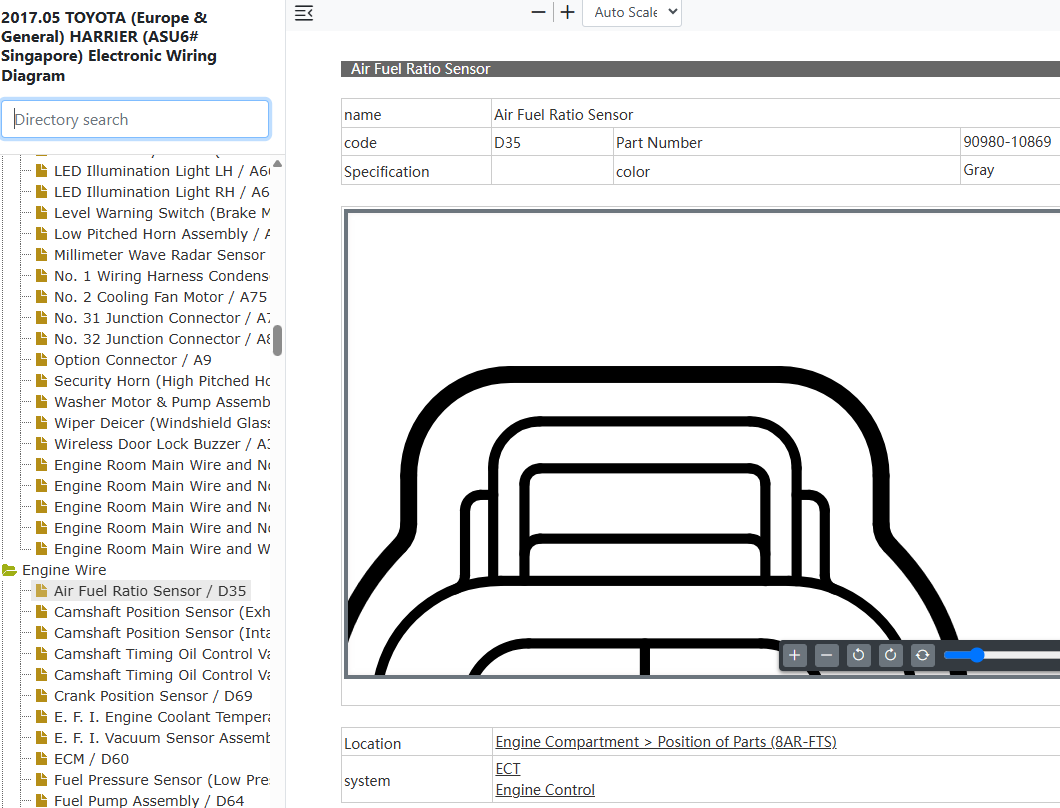Zoom in using the top toolbar plus
The image size is (1060, 808).
pos(568,12)
